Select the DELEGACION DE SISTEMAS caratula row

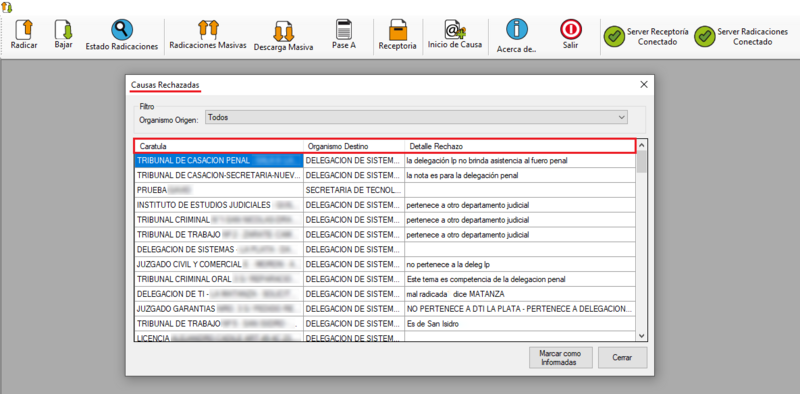click(219, 250)
